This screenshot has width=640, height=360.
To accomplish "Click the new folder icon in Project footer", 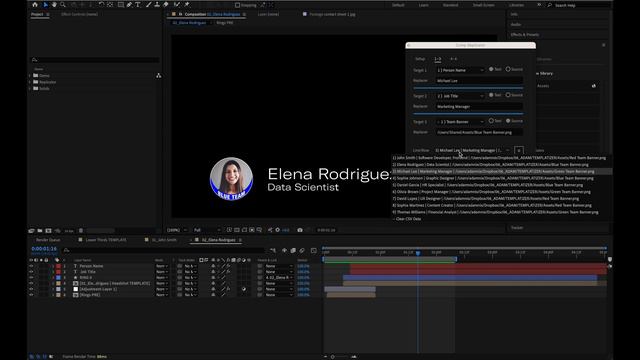I will pos(40,231).
